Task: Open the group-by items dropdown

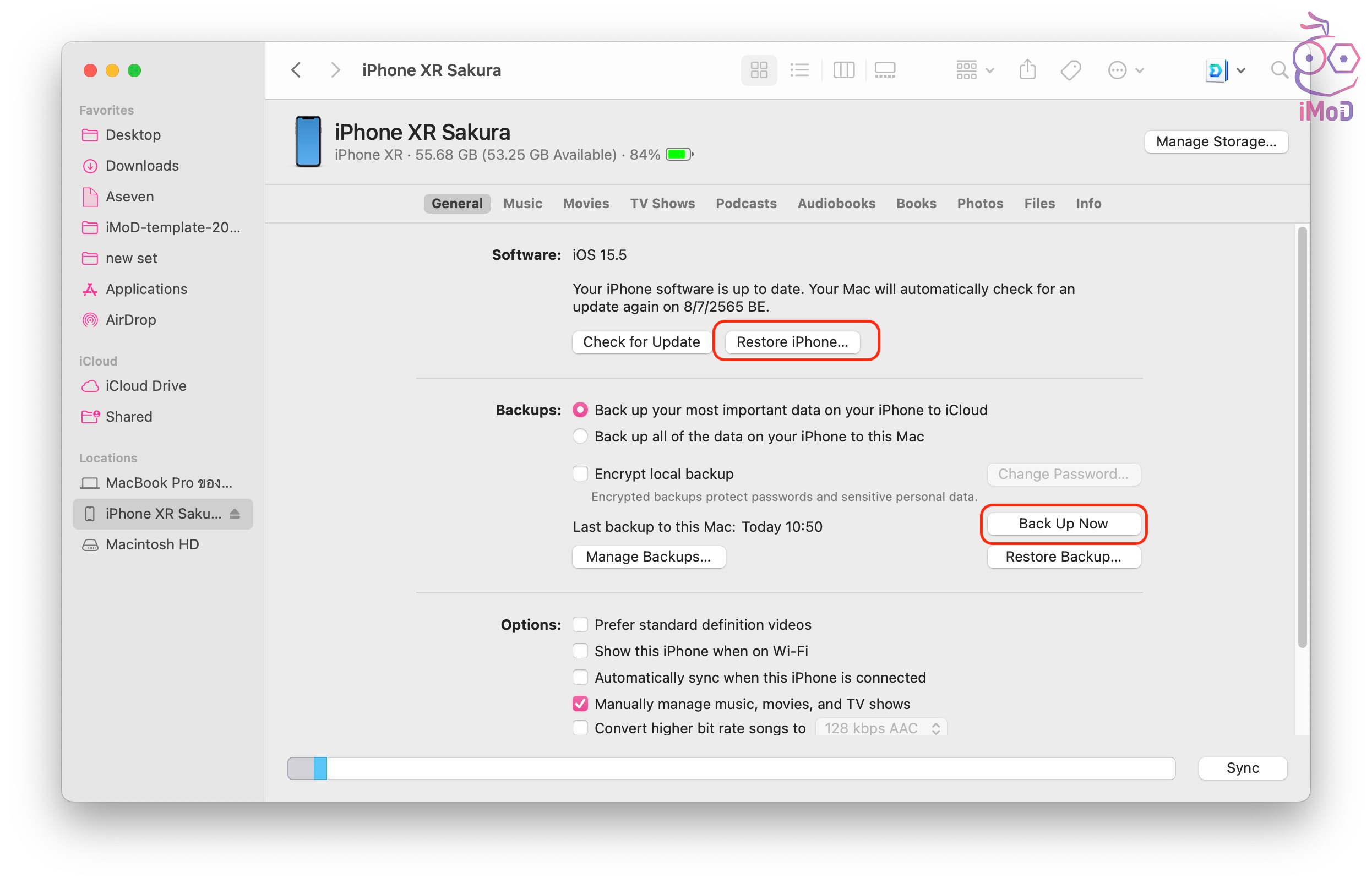Action: tap(973, 70)
